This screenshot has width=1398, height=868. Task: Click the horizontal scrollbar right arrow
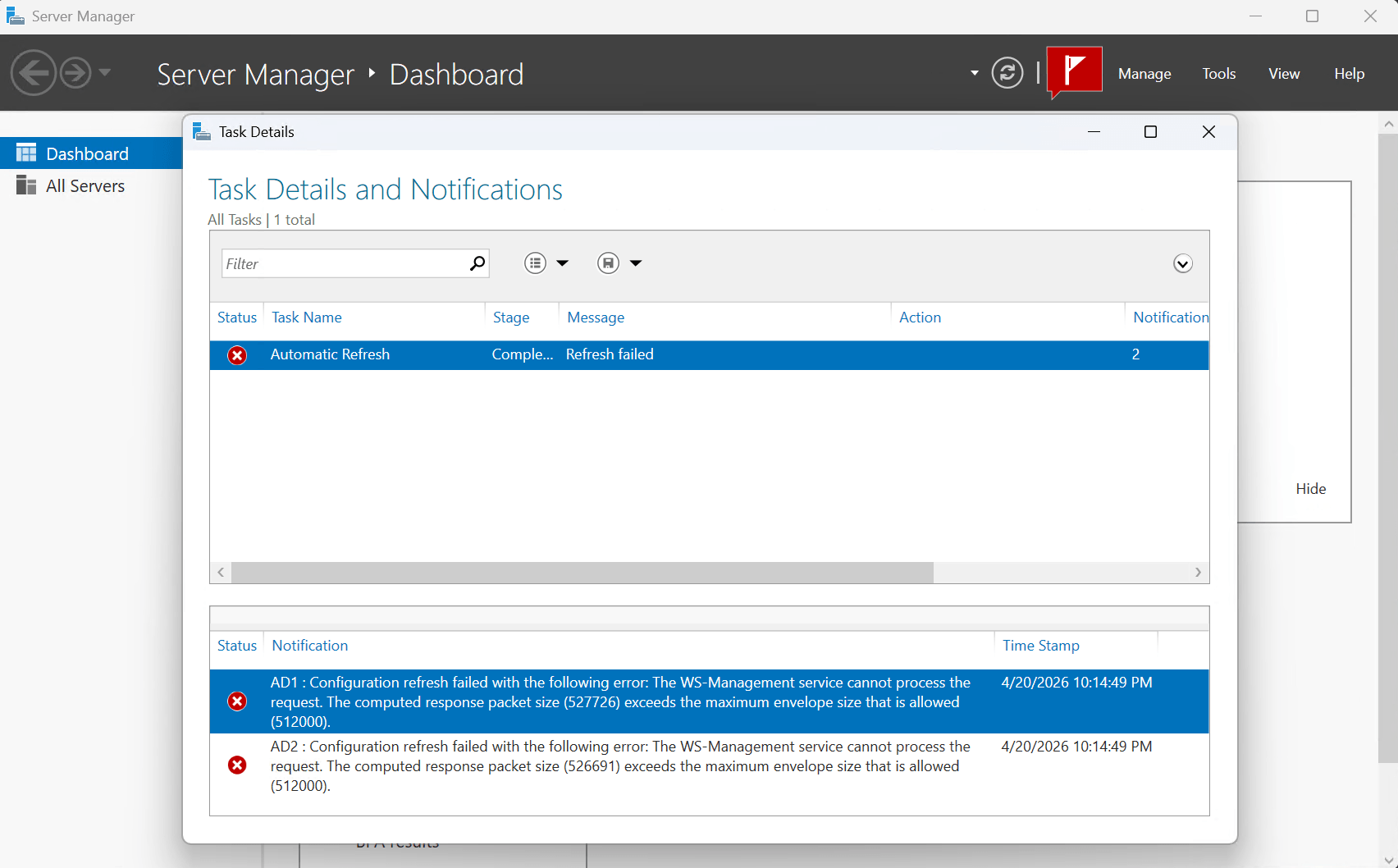[1198, 573]
